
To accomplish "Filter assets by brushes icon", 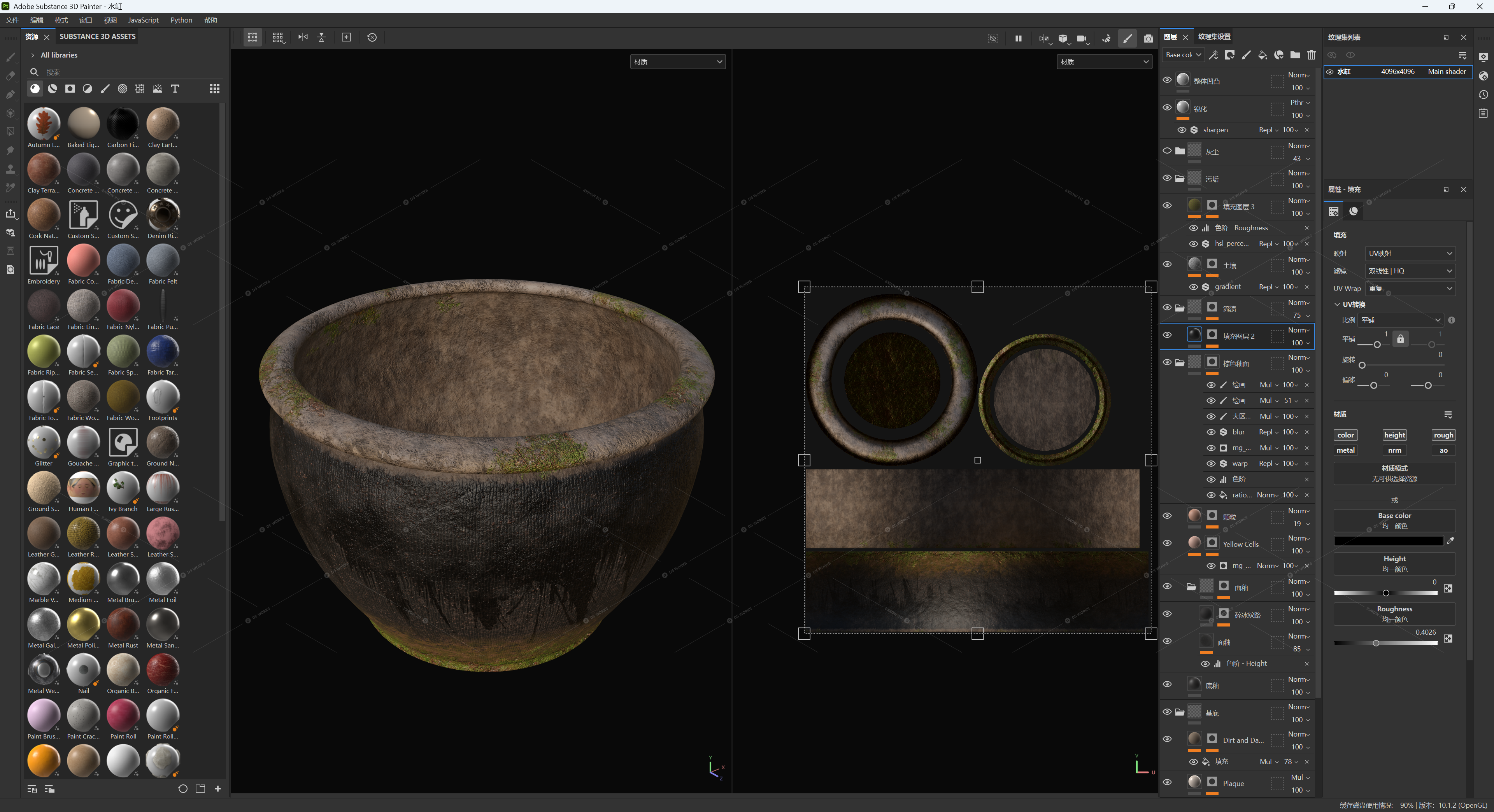I will pos(105,89).
